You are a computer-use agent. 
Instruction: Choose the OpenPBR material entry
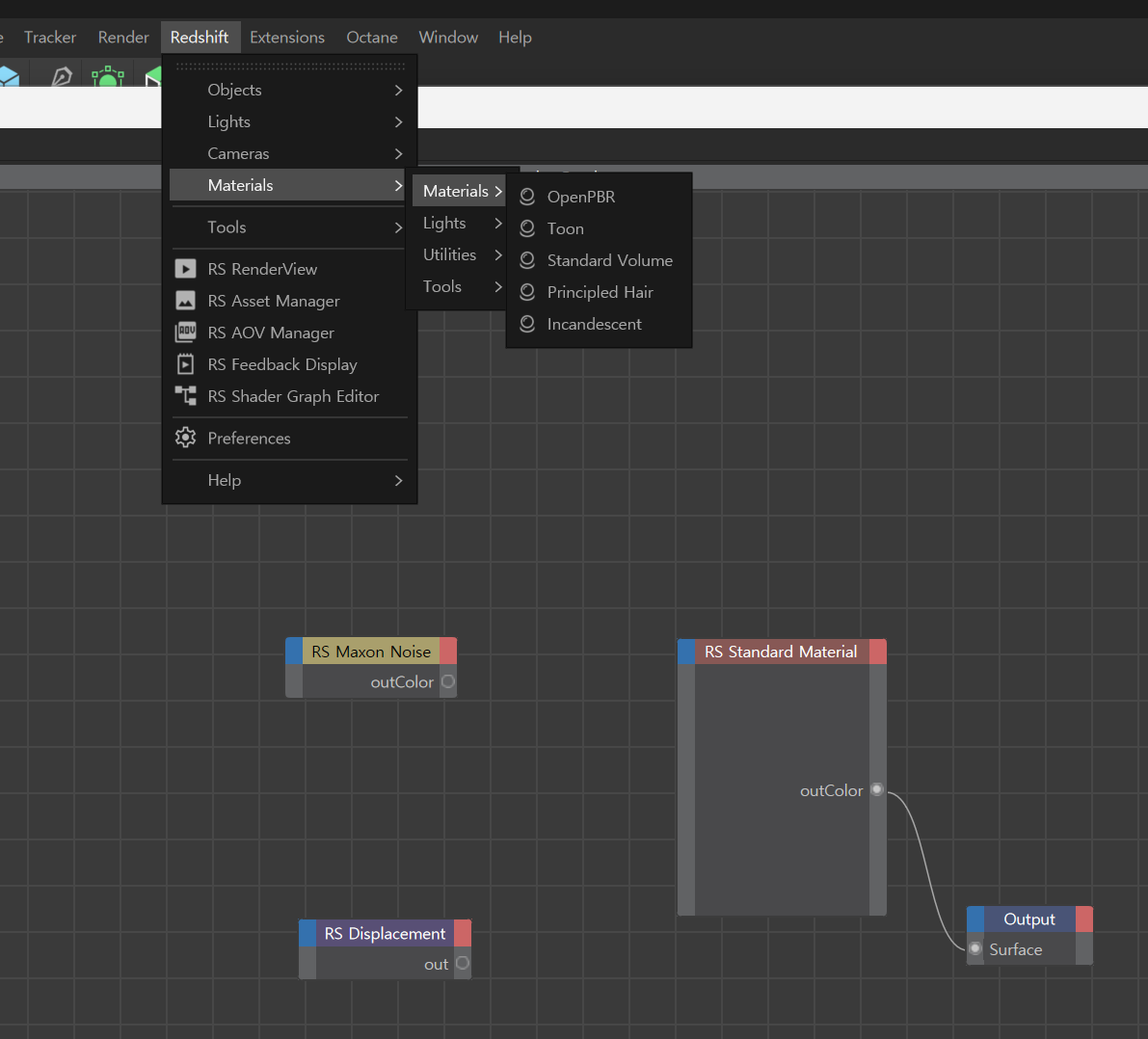click(599, 197)
